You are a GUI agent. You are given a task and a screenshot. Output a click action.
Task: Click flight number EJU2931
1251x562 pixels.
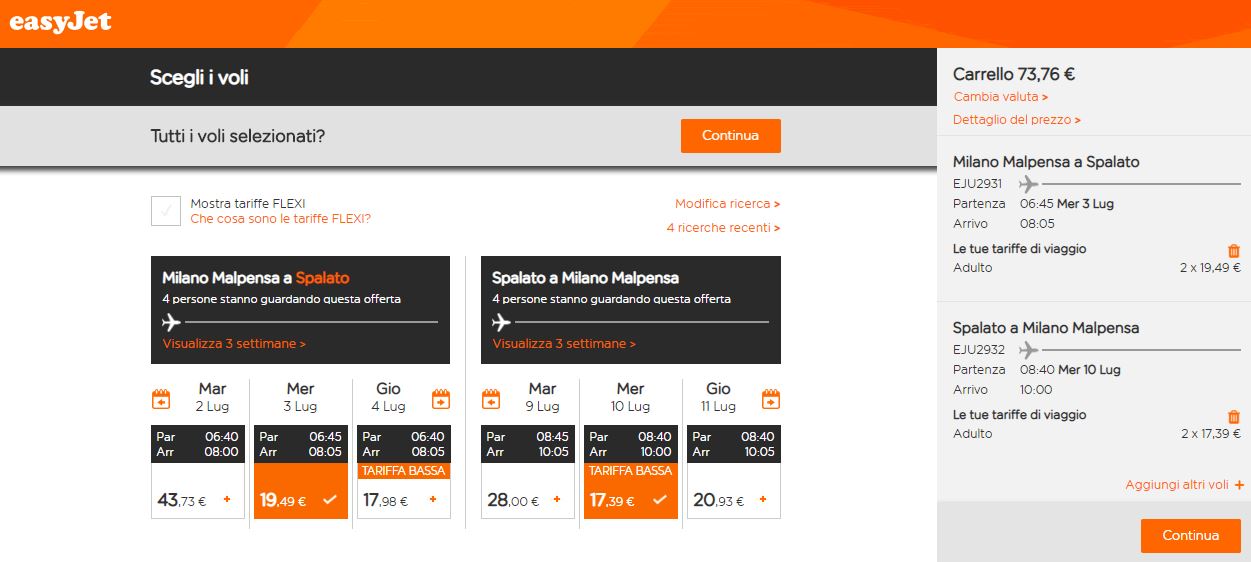[x=977, y=184]
